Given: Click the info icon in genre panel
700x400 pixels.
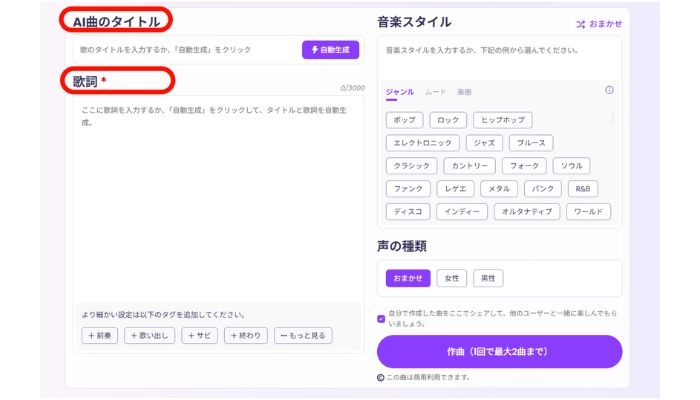Looking at the screenshot, I should pos(610,90).
